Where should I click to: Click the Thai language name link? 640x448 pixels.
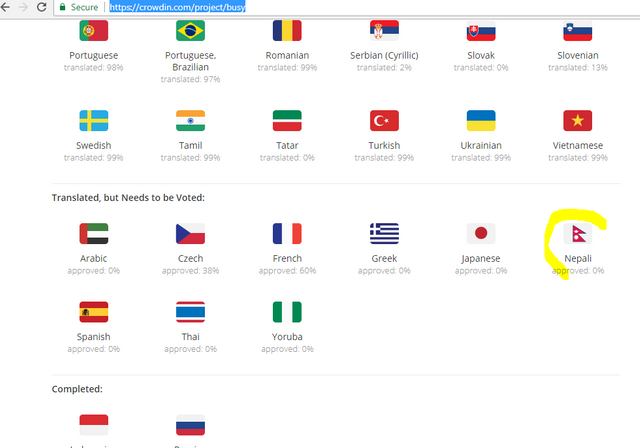pyautogui.click(x=190, y=337)
